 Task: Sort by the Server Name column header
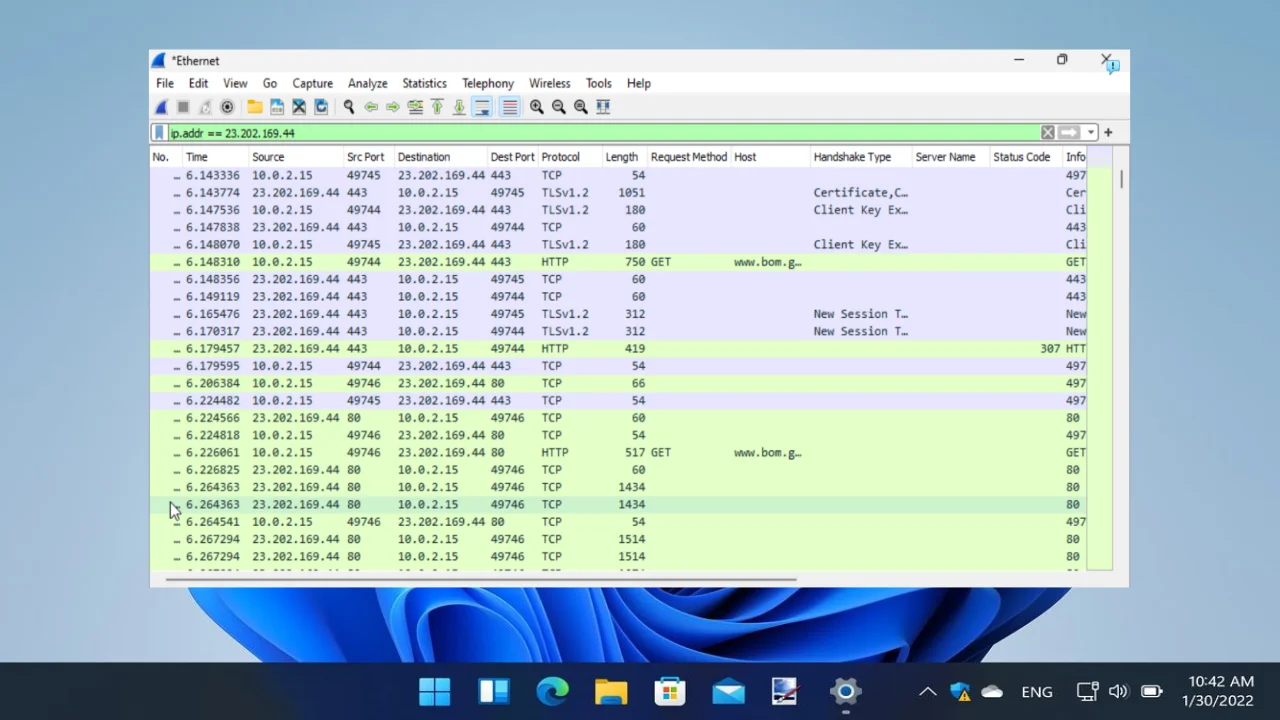(950, 157)
